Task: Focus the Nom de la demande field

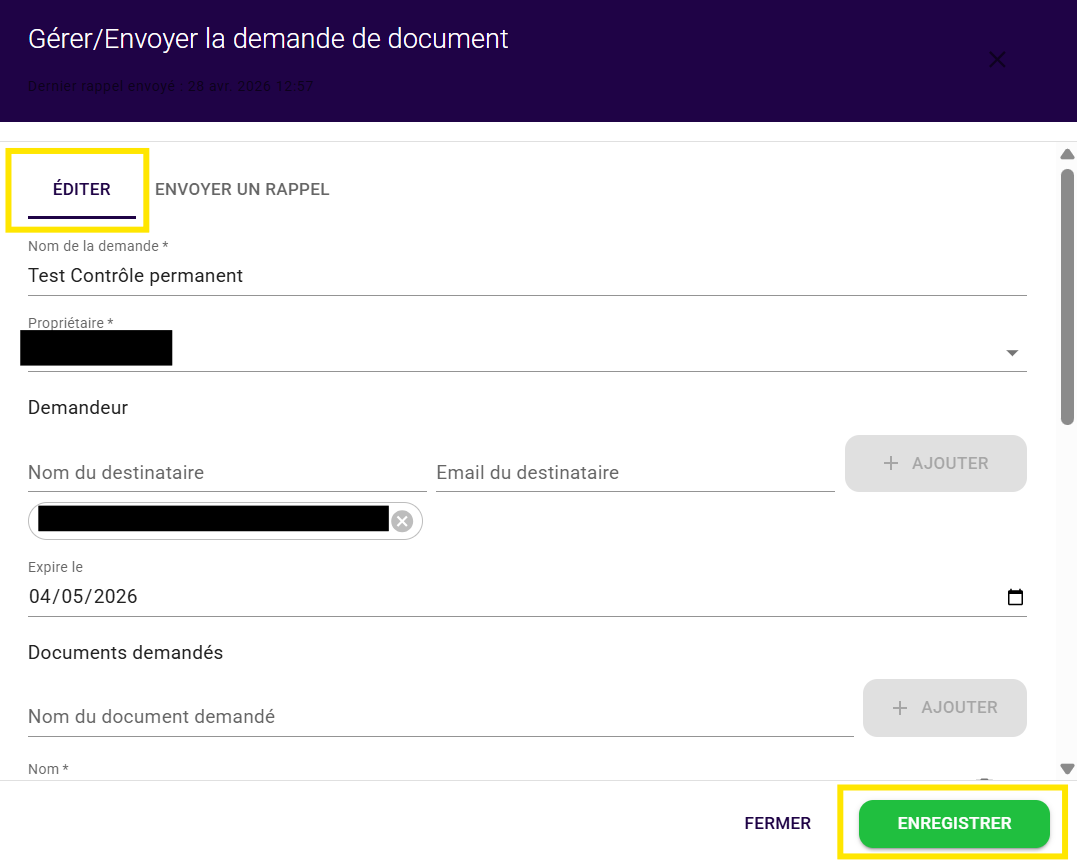Action: click(x=527, y=276)
